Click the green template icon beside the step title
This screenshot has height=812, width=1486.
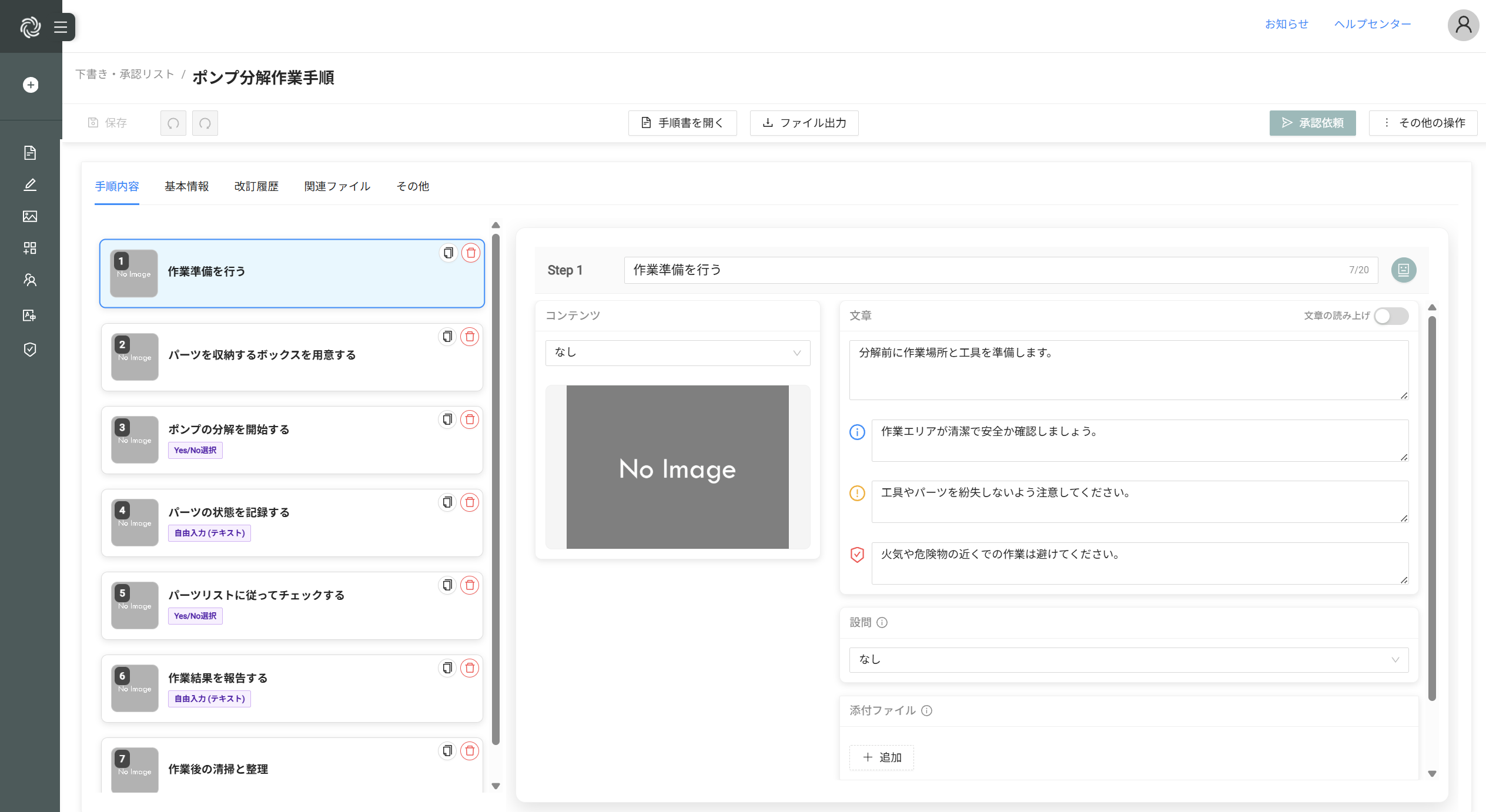click(x=1403, y=270)
